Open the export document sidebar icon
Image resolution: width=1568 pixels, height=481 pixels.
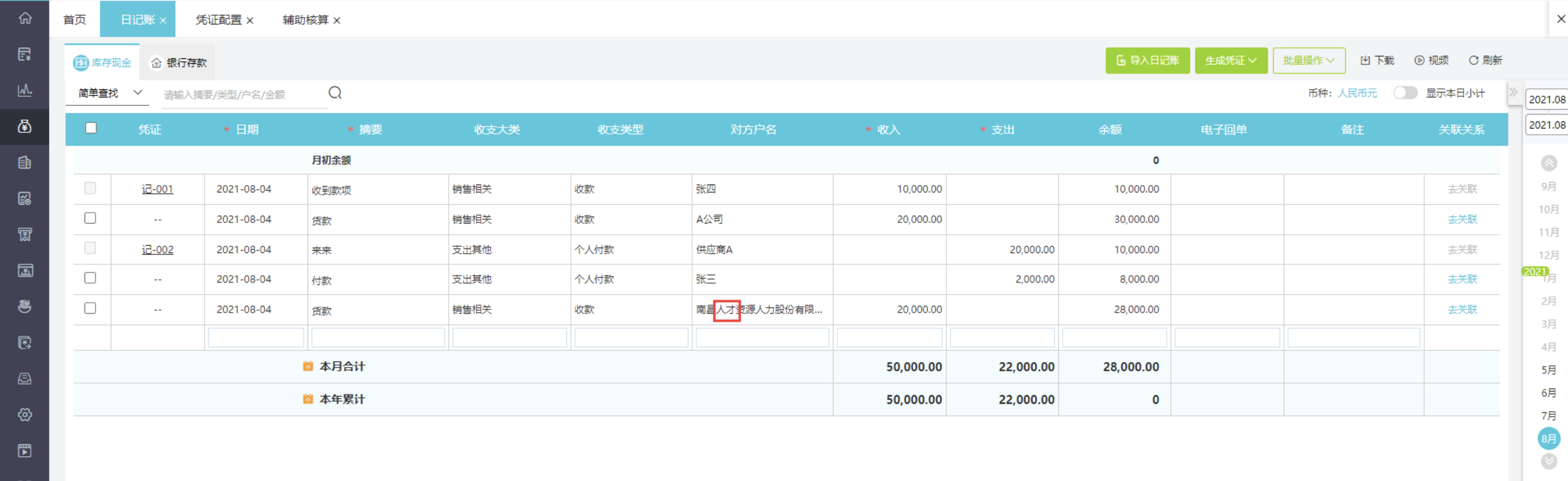[x=24, y=343]
